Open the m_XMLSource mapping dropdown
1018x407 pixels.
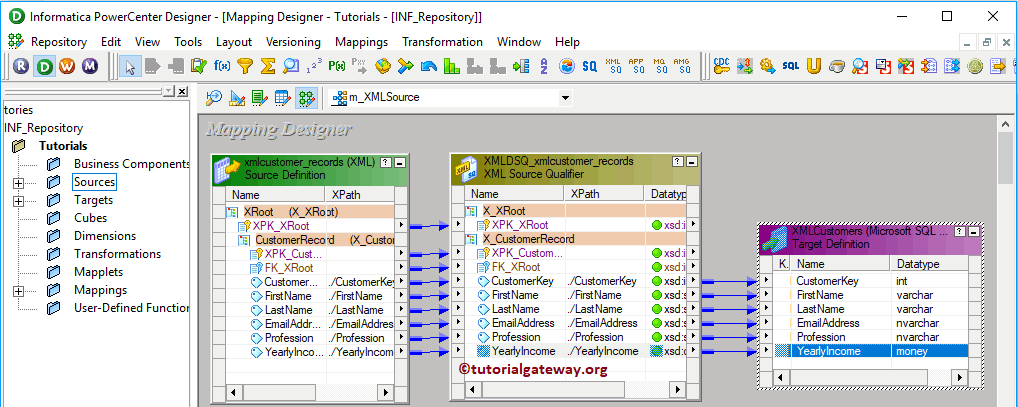(565, 98)
